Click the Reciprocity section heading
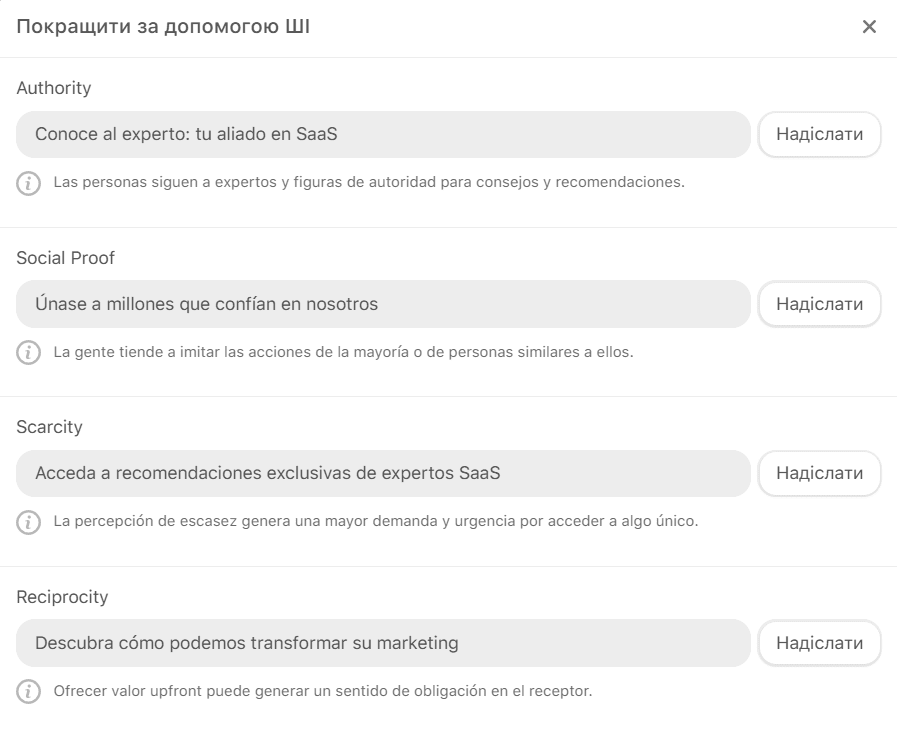 [x=63, y=597]
